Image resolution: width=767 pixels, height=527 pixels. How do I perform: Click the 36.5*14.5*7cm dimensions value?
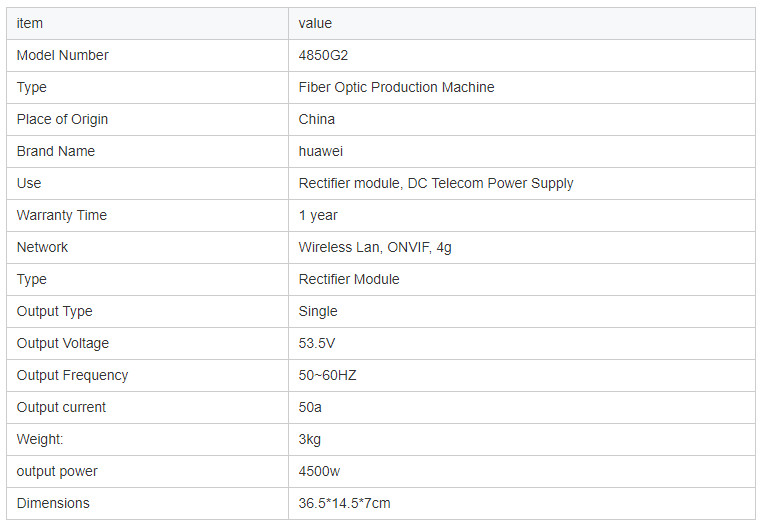pyautogui.click(x=344, y=503)
